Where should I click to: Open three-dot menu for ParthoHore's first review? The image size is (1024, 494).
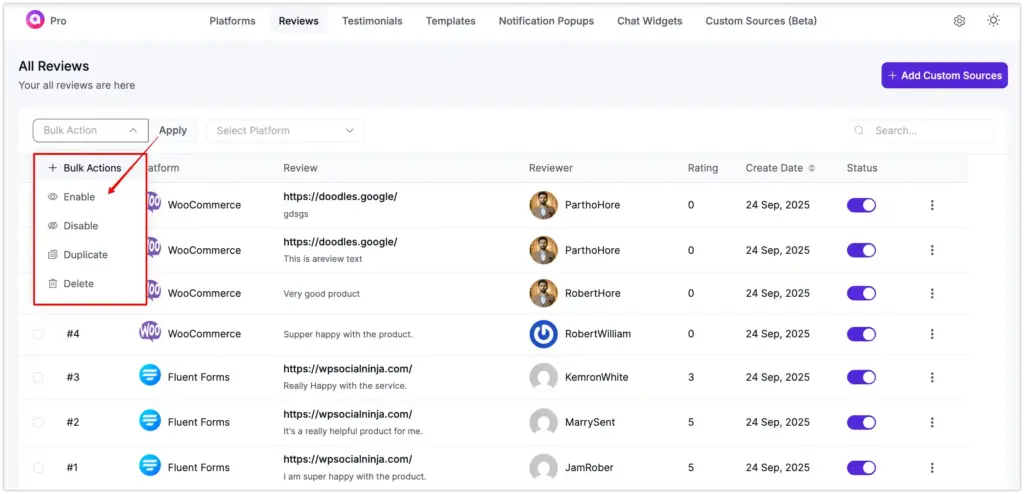932,205
